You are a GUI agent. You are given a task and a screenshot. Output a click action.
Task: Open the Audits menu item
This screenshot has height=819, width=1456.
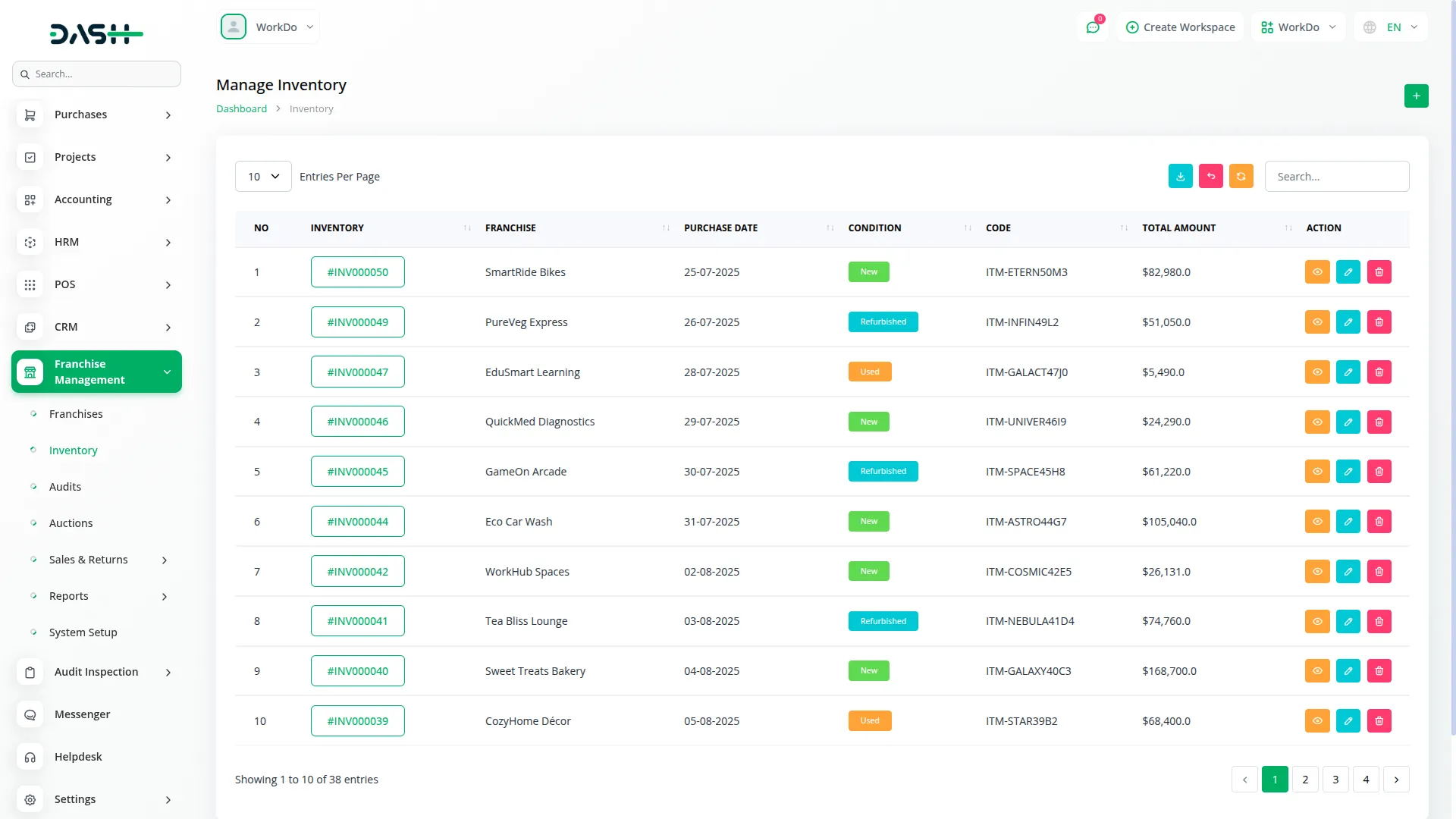(65, 487)
